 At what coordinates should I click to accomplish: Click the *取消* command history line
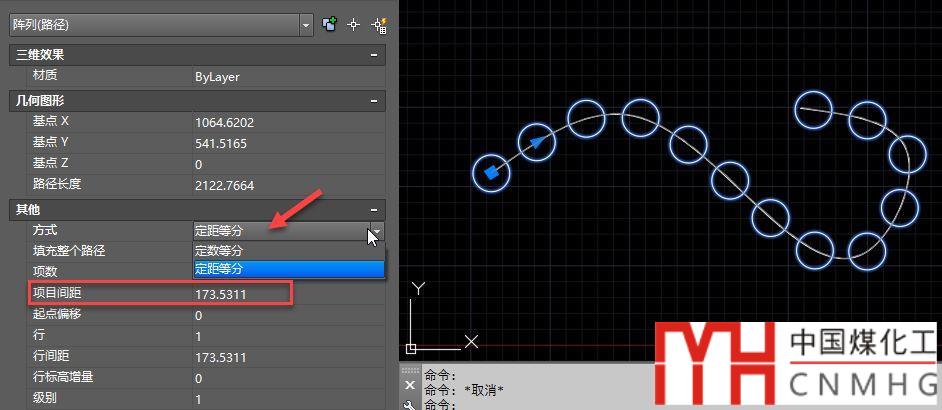pos(464,390)
